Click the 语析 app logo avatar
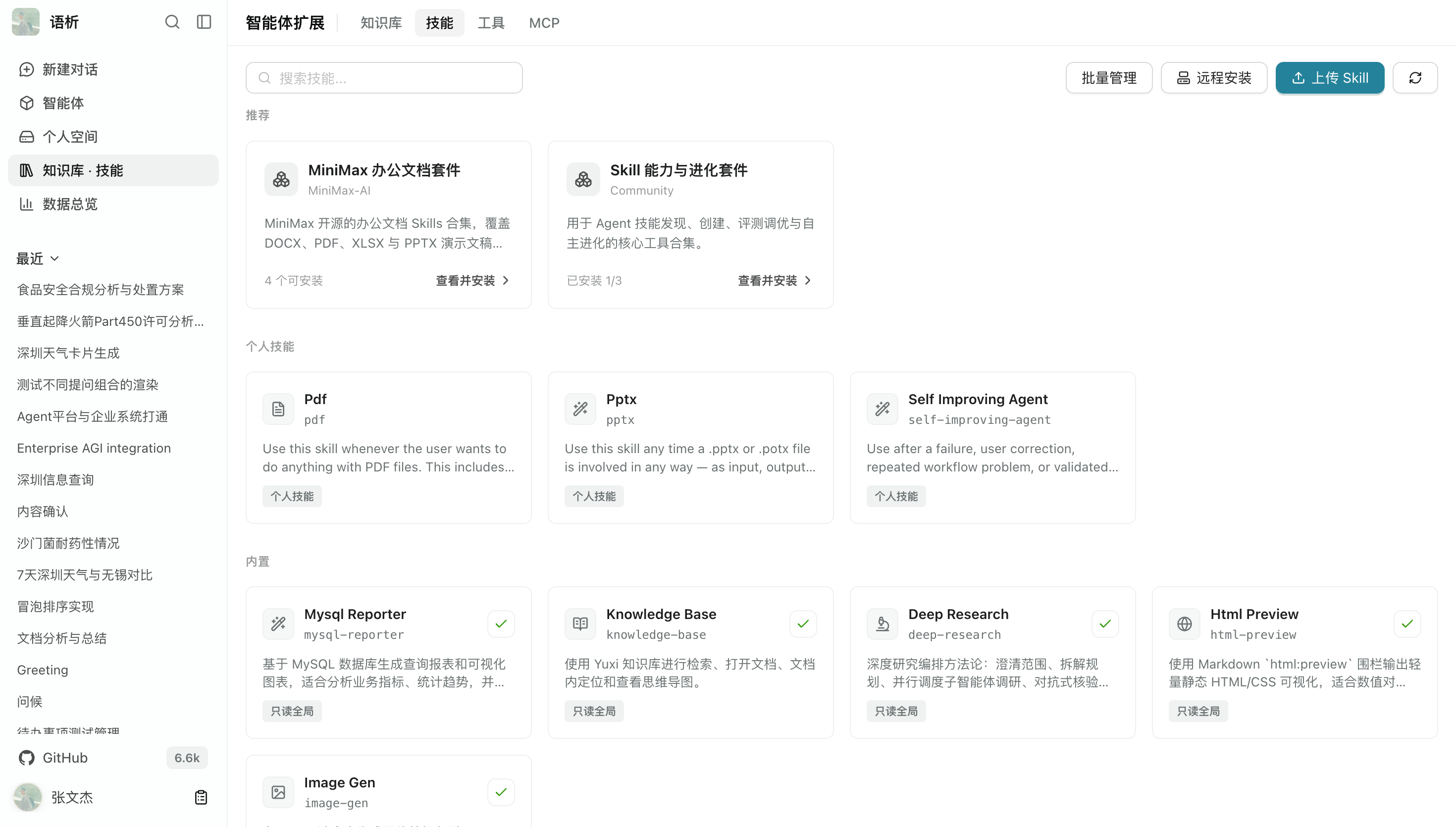1456x827 pixels. 26,22
